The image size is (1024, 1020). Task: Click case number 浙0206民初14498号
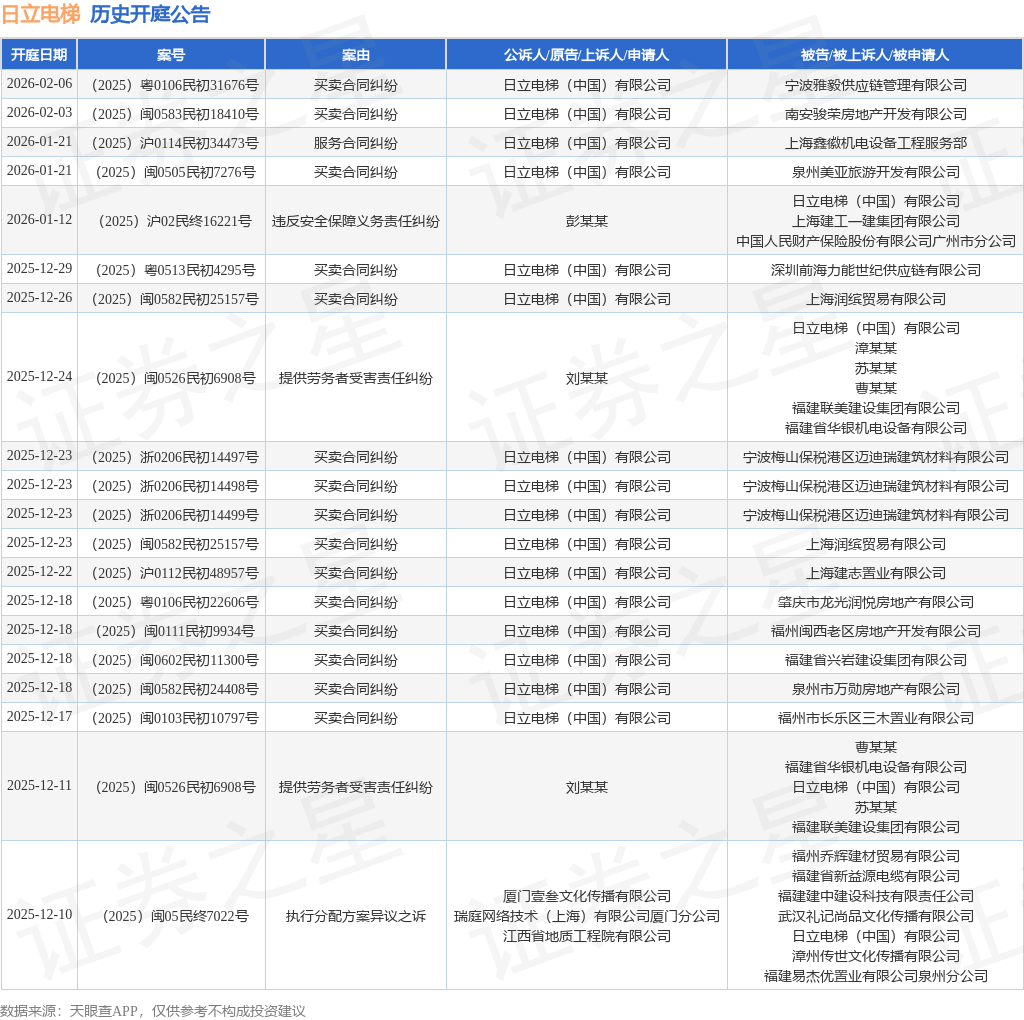(199, 486)
